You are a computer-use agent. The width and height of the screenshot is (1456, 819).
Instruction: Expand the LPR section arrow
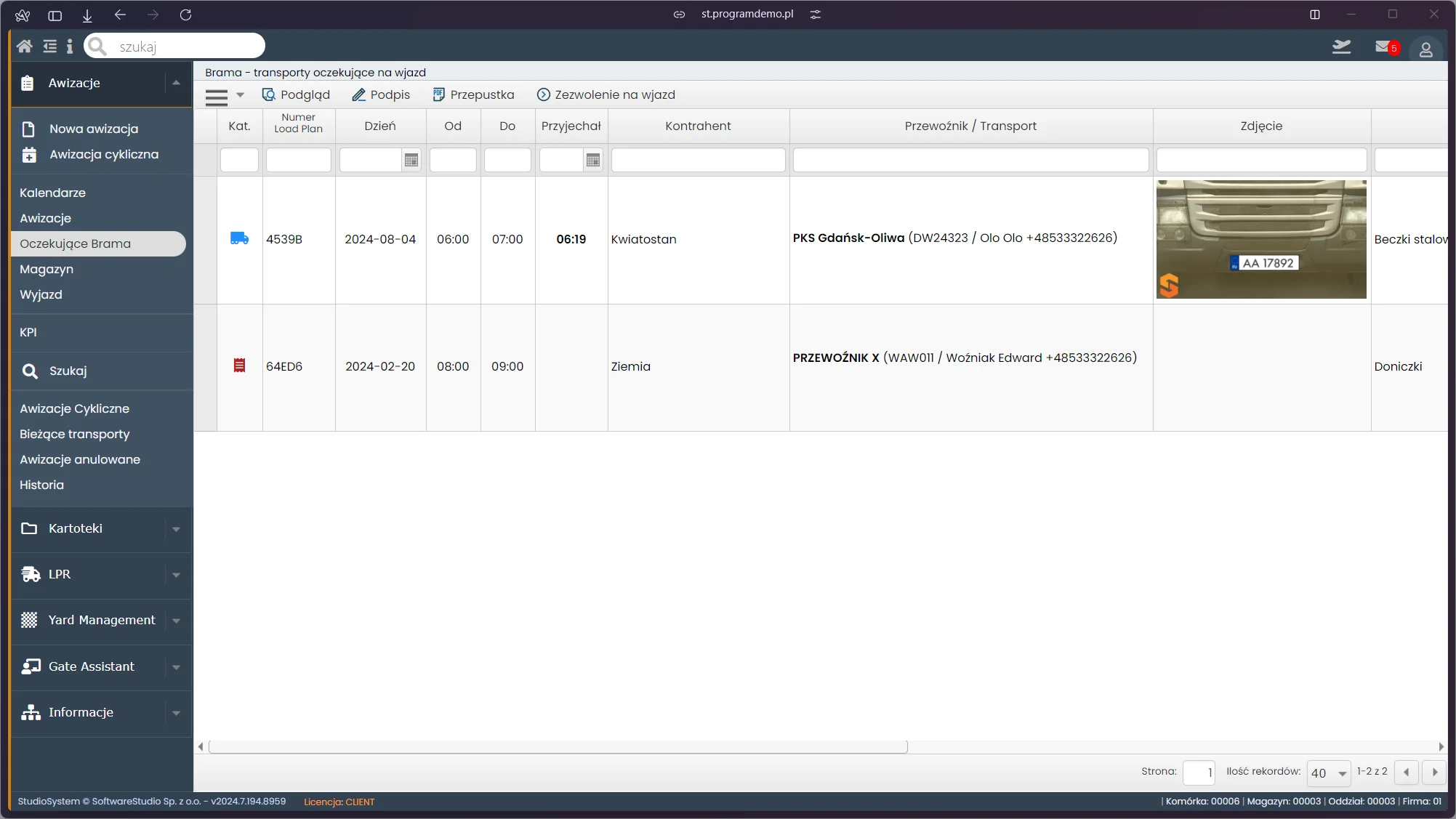coord(176,575)
